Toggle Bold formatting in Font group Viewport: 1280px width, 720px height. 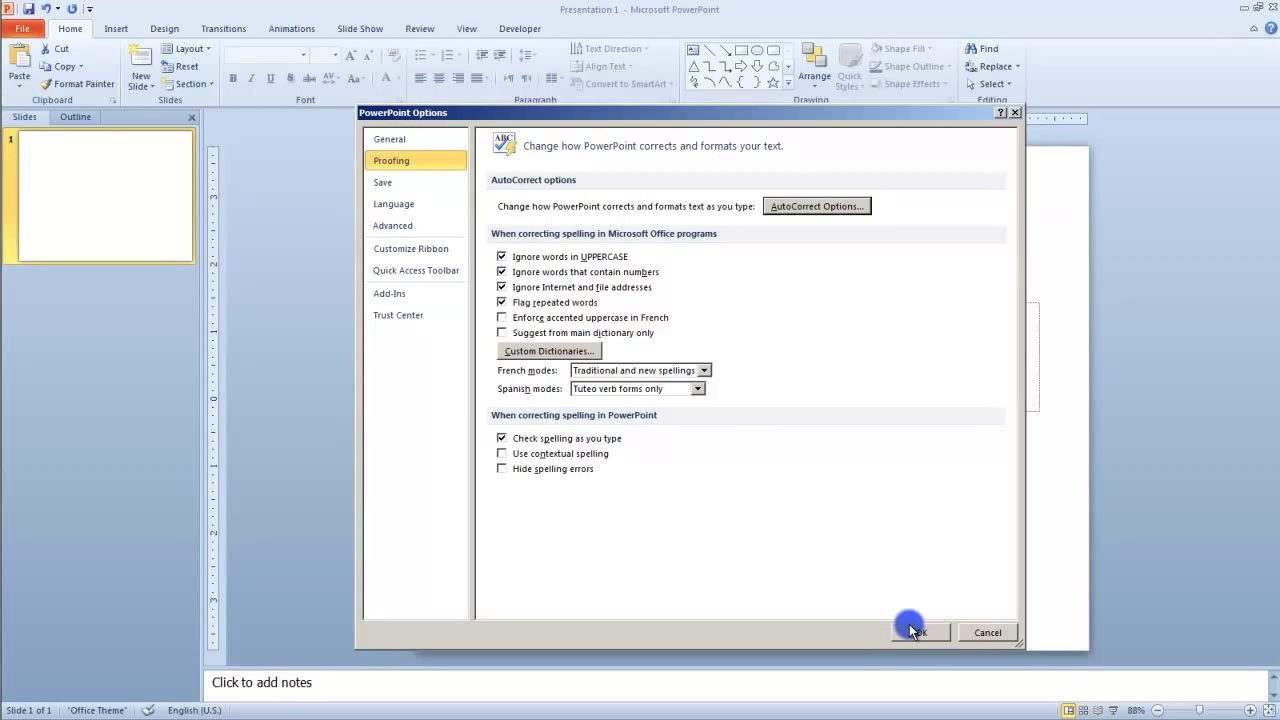click(x=233, y=78)
